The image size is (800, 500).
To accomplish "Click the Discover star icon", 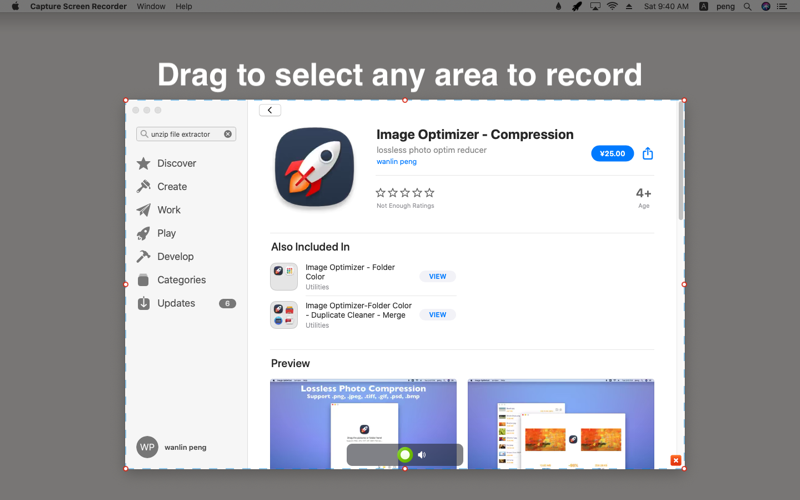I will tap(143, 163).
